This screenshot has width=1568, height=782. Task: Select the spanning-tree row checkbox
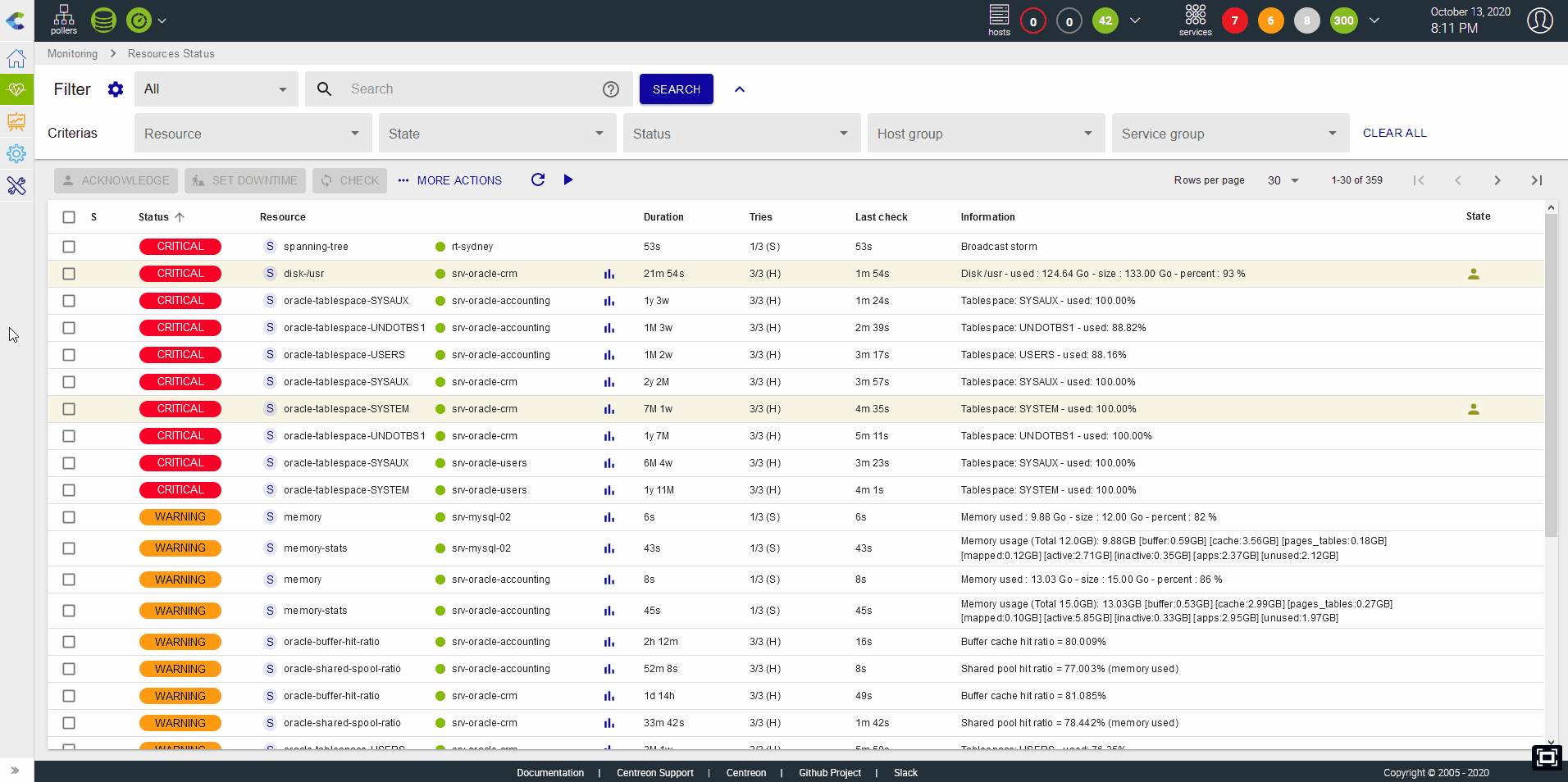click(69, 247)
